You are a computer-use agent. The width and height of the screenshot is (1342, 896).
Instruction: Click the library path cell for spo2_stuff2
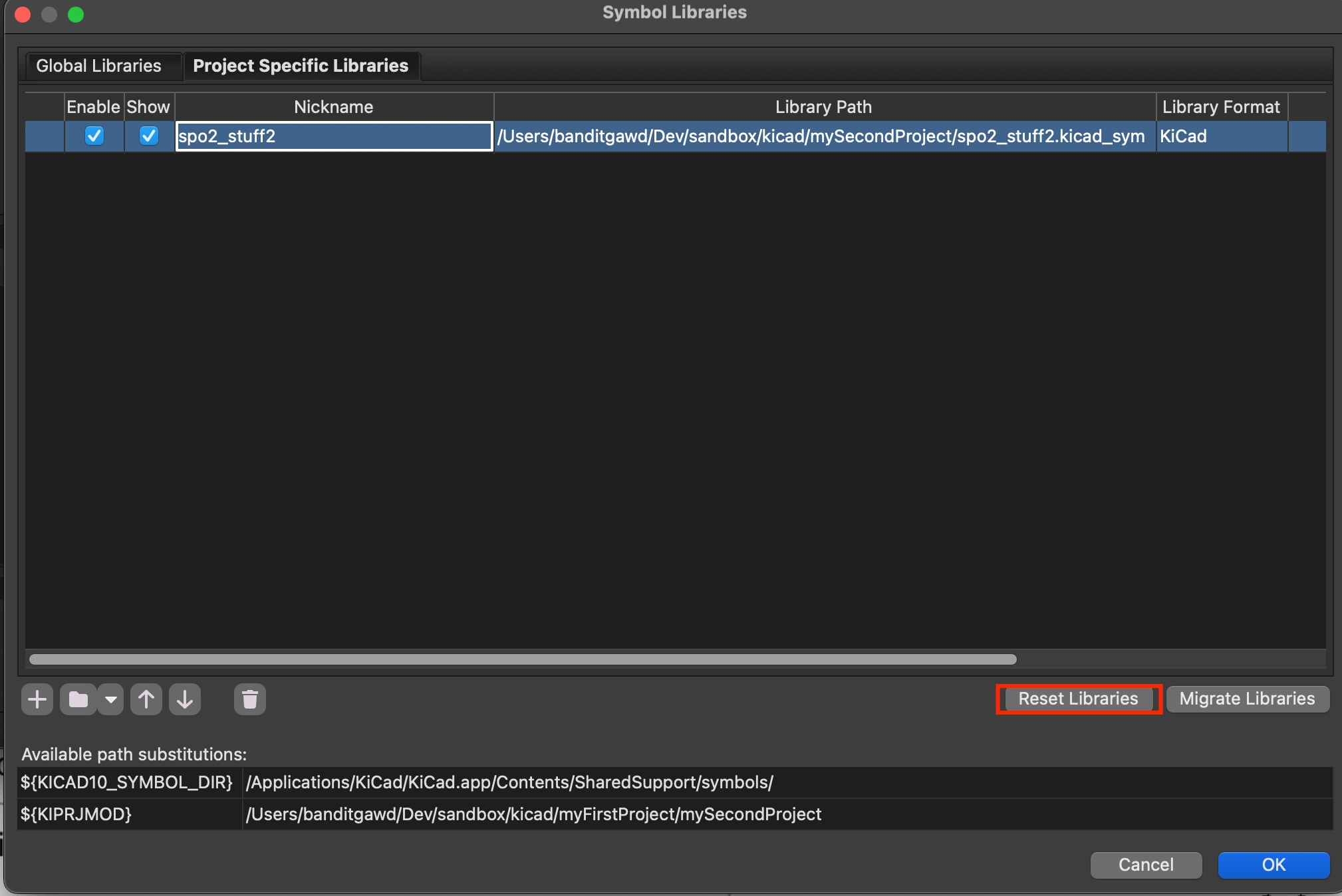(x=824, y=136)
